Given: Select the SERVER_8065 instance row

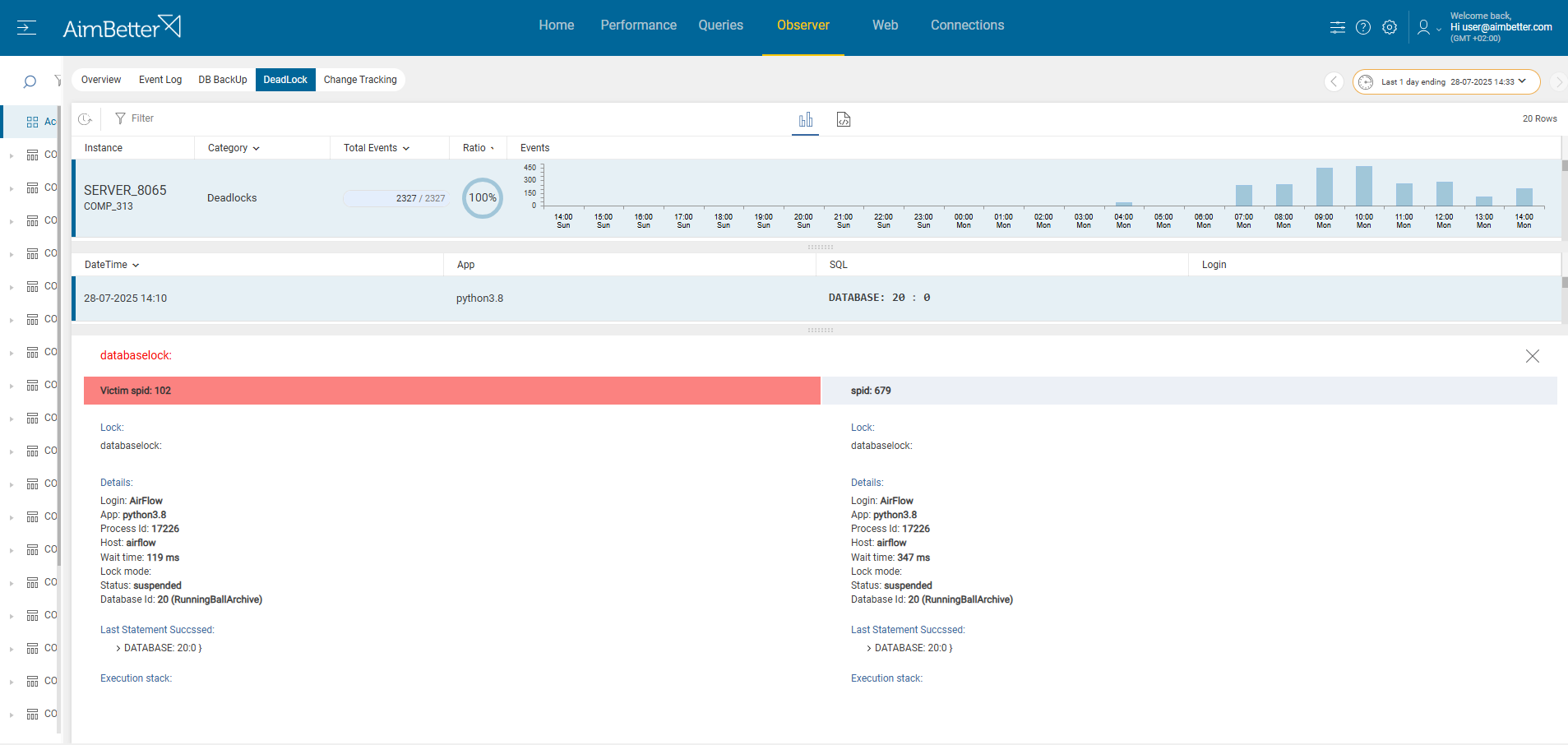Looking at the screenshot, I should (816, 198).
